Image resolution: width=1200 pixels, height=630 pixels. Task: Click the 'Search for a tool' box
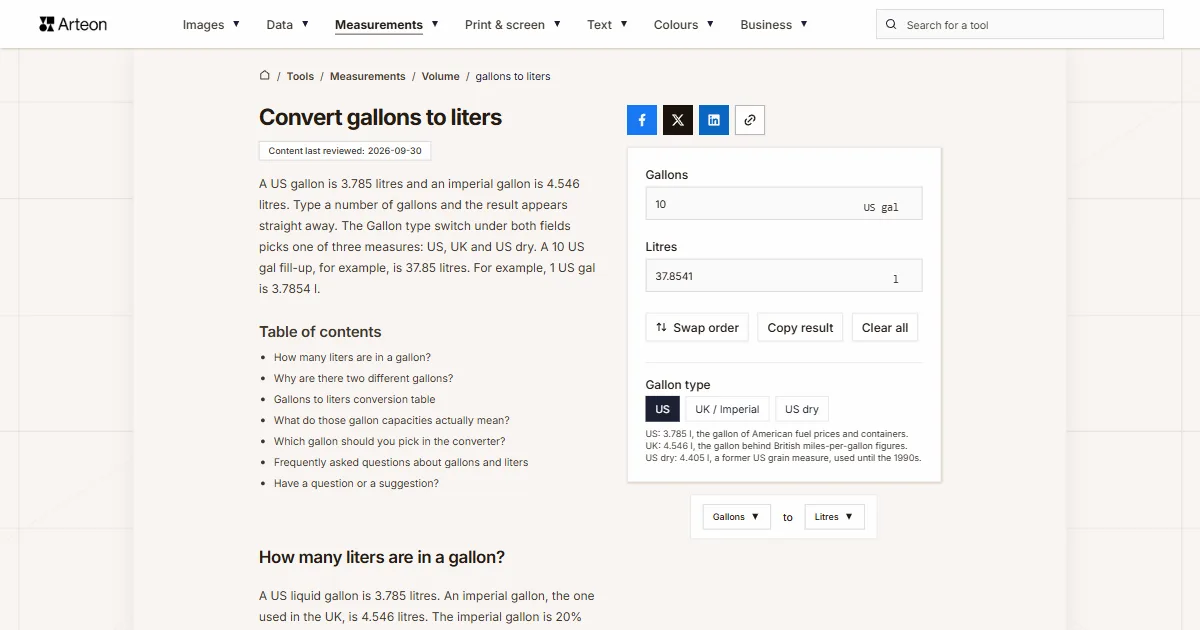click(1020, 25)
